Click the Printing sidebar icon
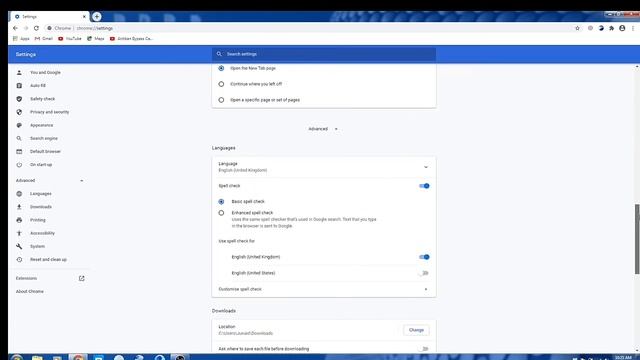Viewport: 640px width, 360px height. pyautogui.click(x=19, y=220)
